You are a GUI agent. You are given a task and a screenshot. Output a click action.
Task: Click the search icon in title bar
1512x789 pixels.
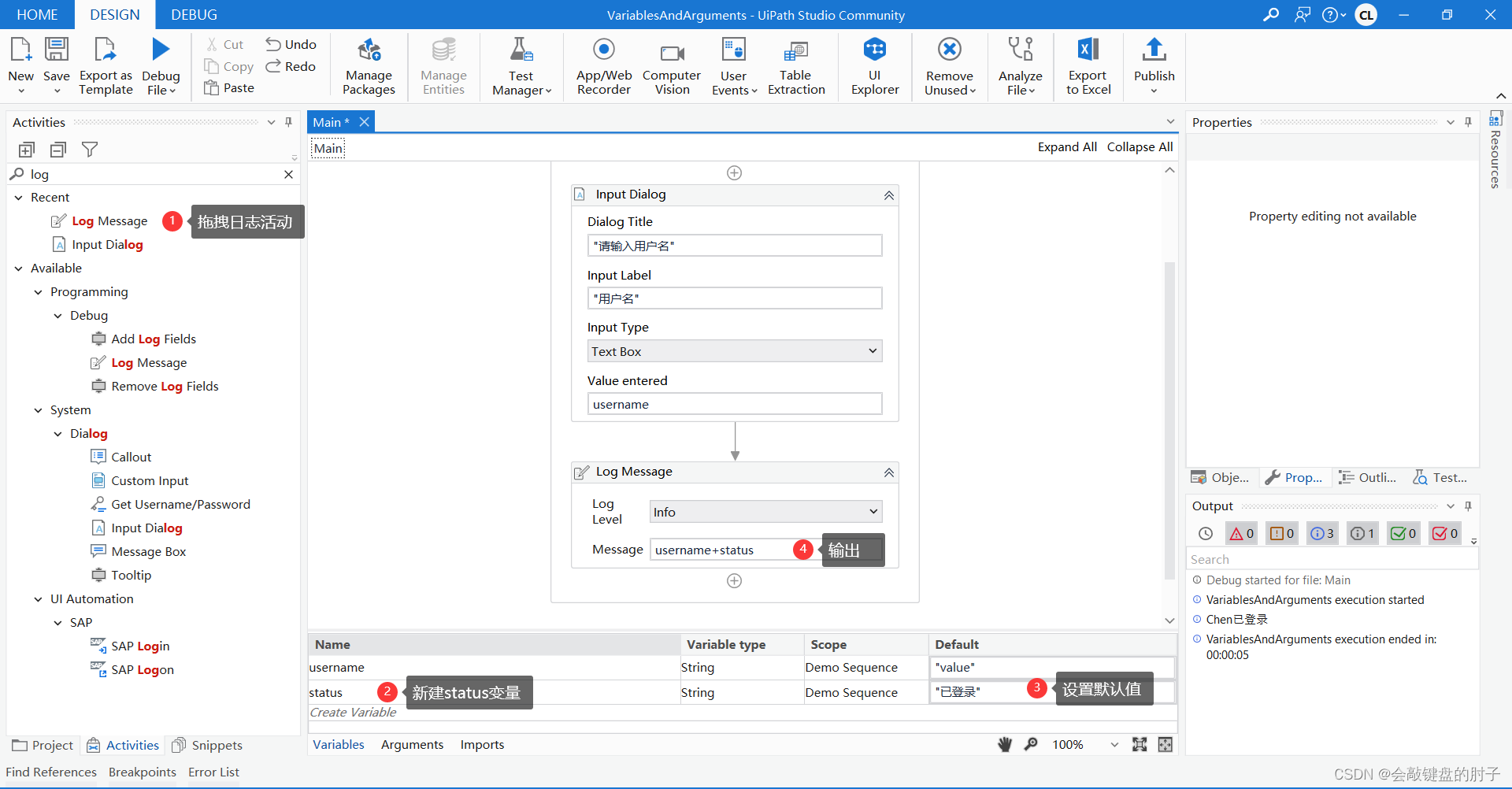1270,15
